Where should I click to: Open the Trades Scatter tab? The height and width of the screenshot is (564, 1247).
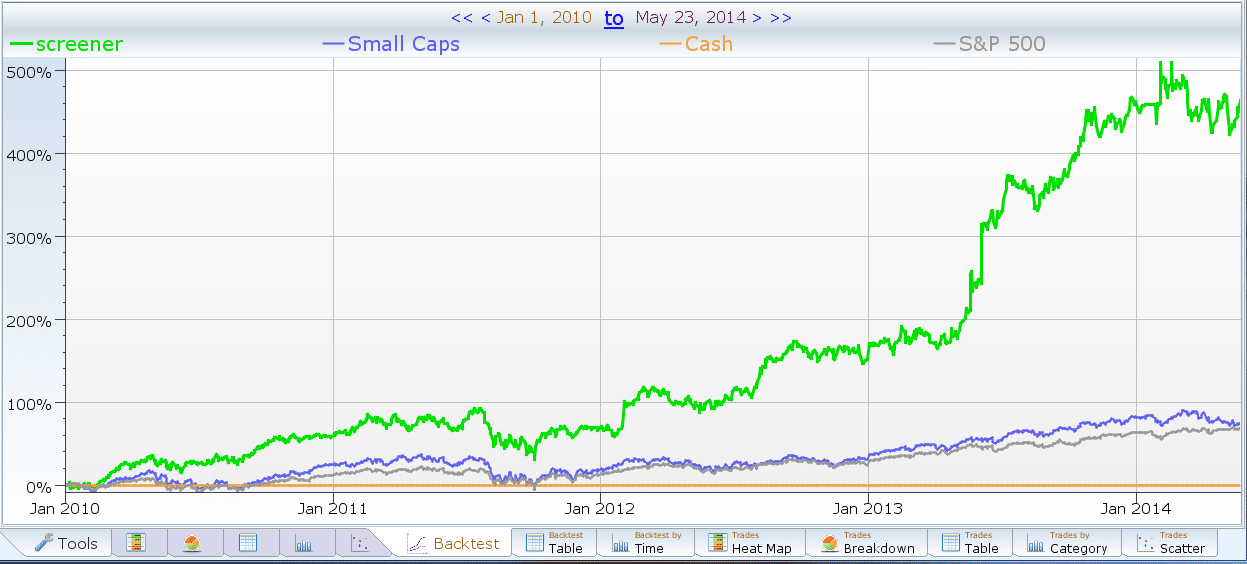1169,543
